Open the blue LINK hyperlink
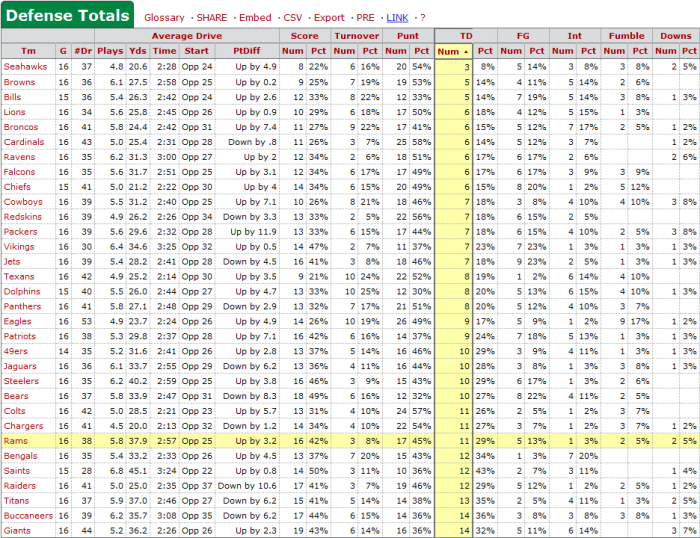 pyautogui.click(x=397, y=18)
